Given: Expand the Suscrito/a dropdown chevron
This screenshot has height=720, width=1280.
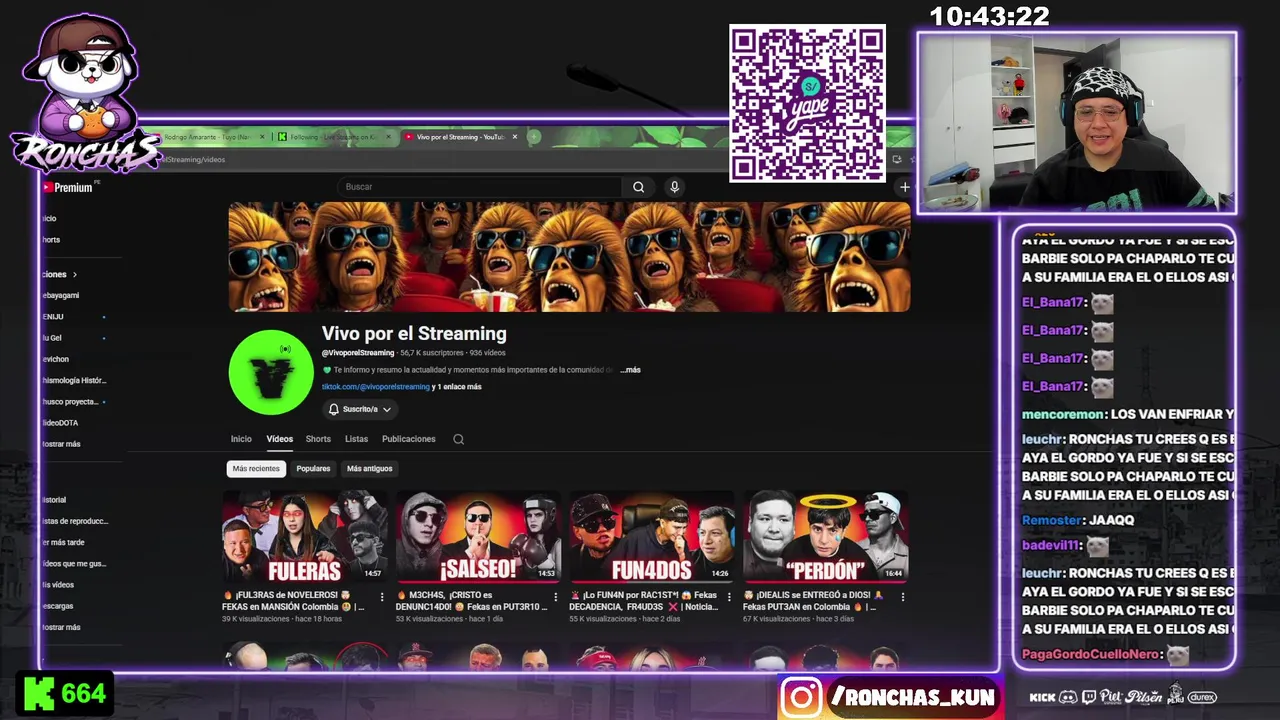Looking at the screenshot, I should (x=387, y=409).
